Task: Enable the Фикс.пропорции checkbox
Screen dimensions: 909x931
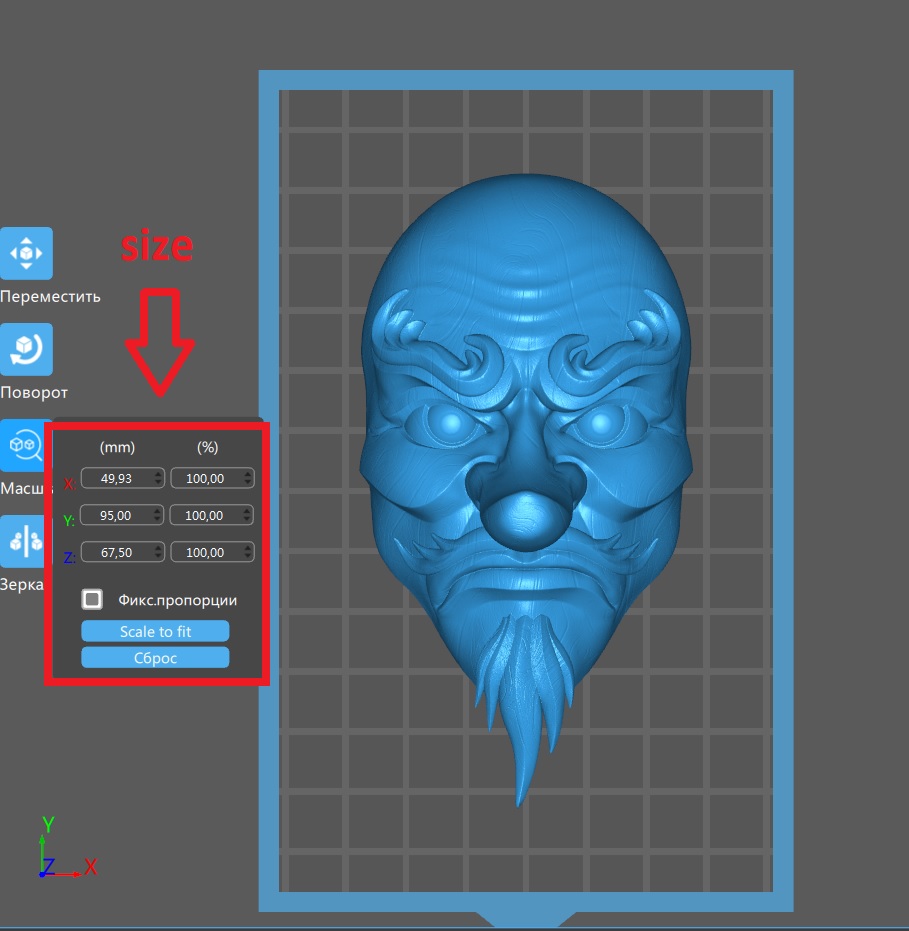Action: [x=93, y=599]
